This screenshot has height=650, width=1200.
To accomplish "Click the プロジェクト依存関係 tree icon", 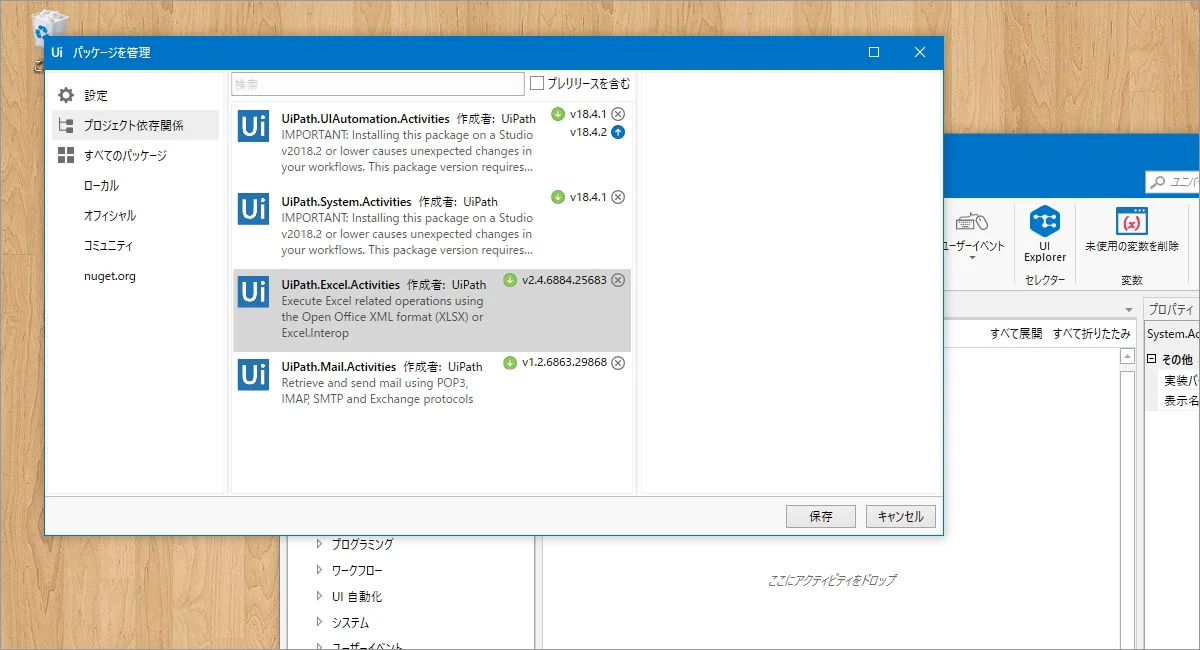I will 66,125.
